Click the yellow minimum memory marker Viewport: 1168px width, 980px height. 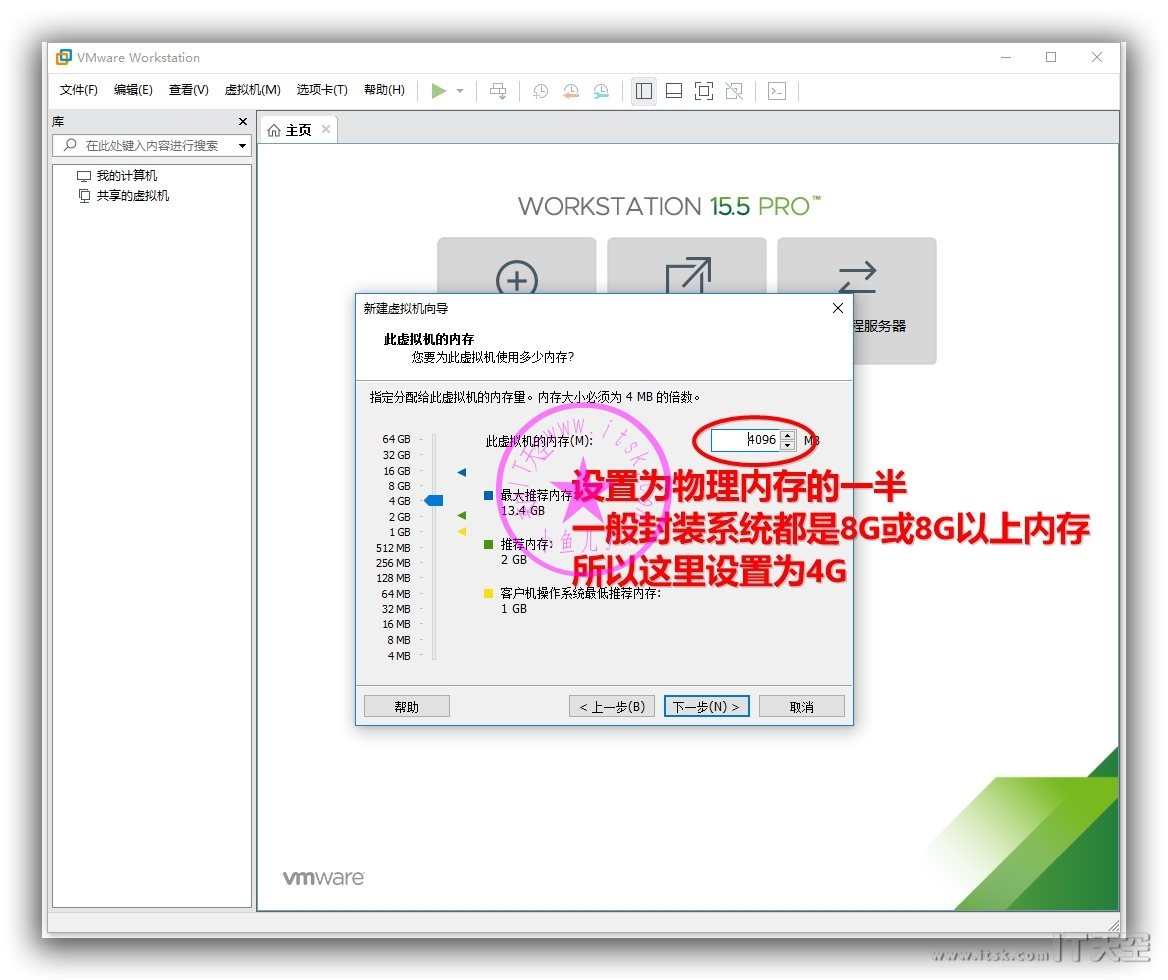coord(462,531)
